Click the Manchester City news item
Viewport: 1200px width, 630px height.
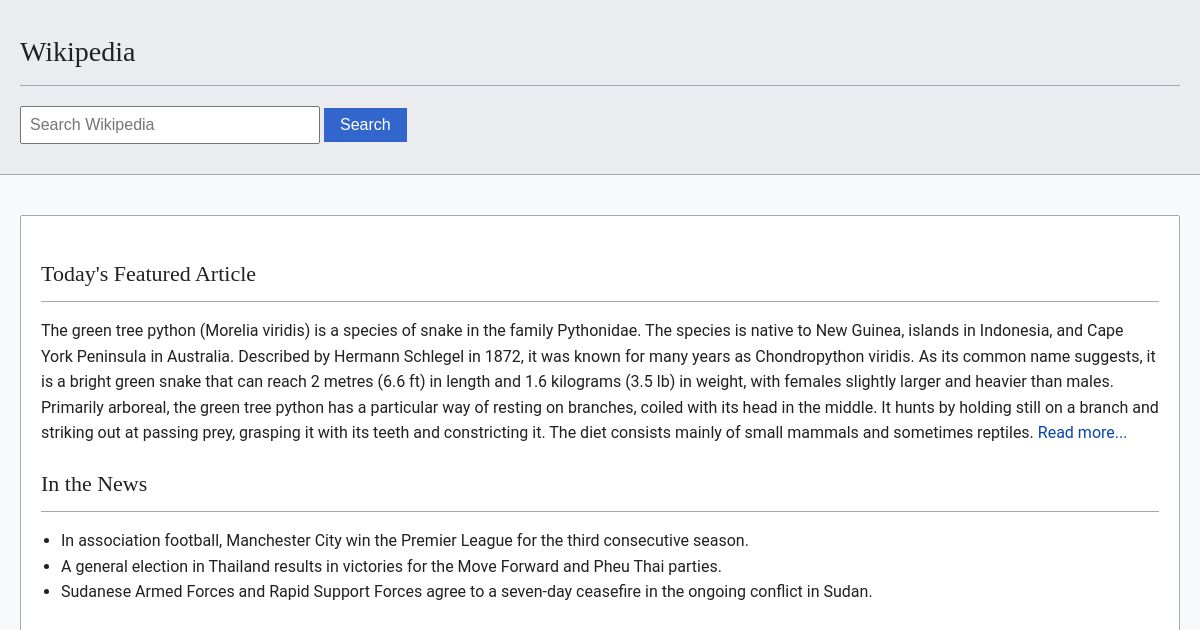(x=404, y=541)
